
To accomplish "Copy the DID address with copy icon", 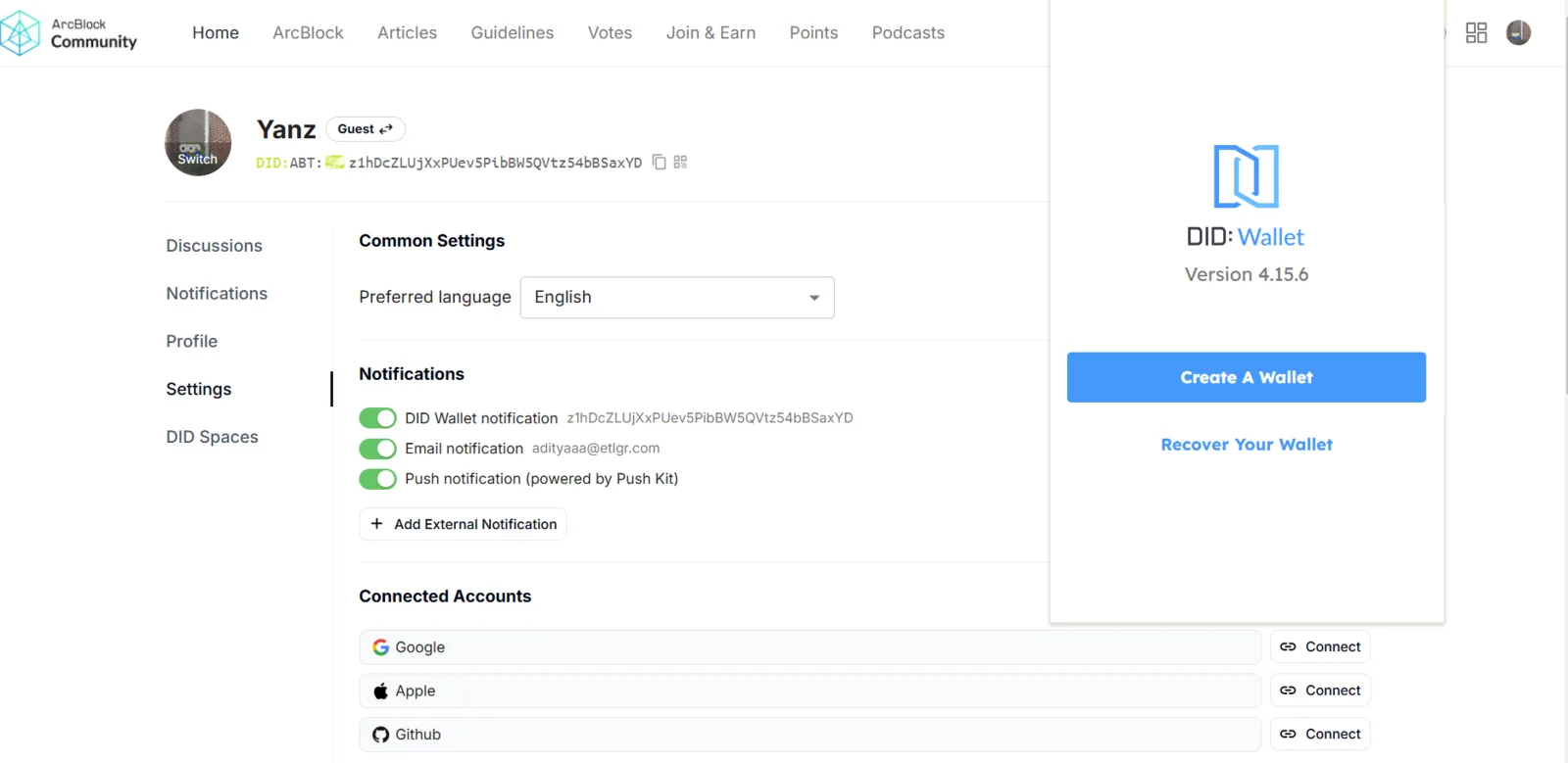I will click(x=660, y=162).
